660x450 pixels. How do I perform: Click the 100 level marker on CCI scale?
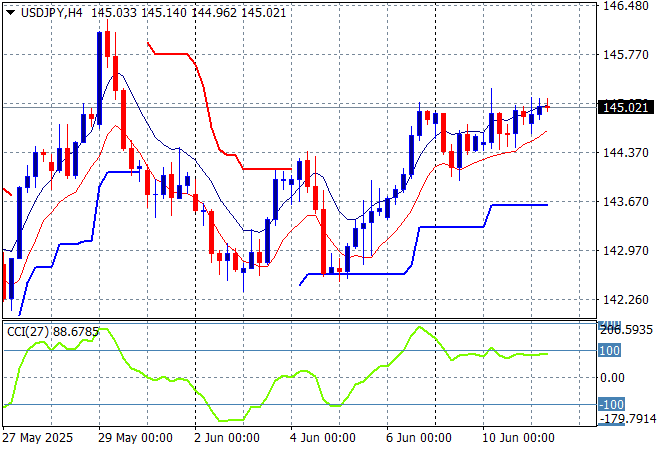tap(610, 351)
